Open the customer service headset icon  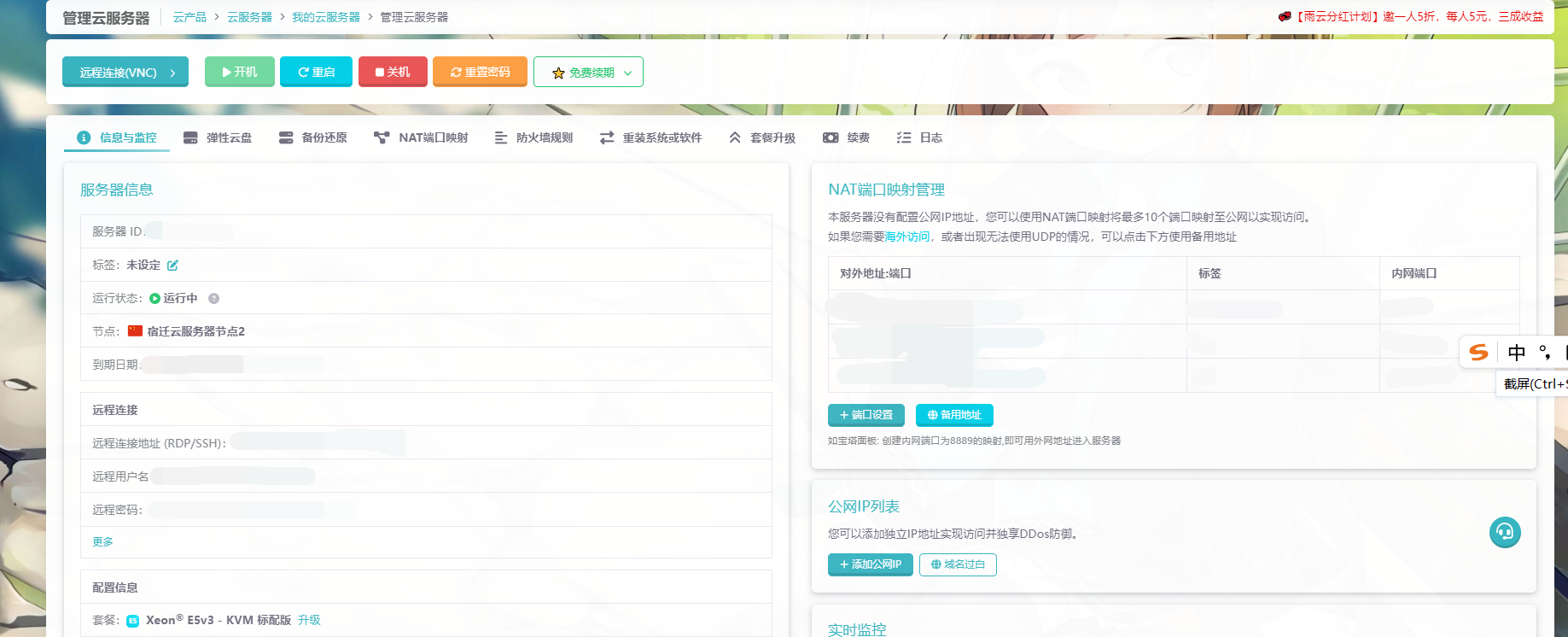point(1505,533)
